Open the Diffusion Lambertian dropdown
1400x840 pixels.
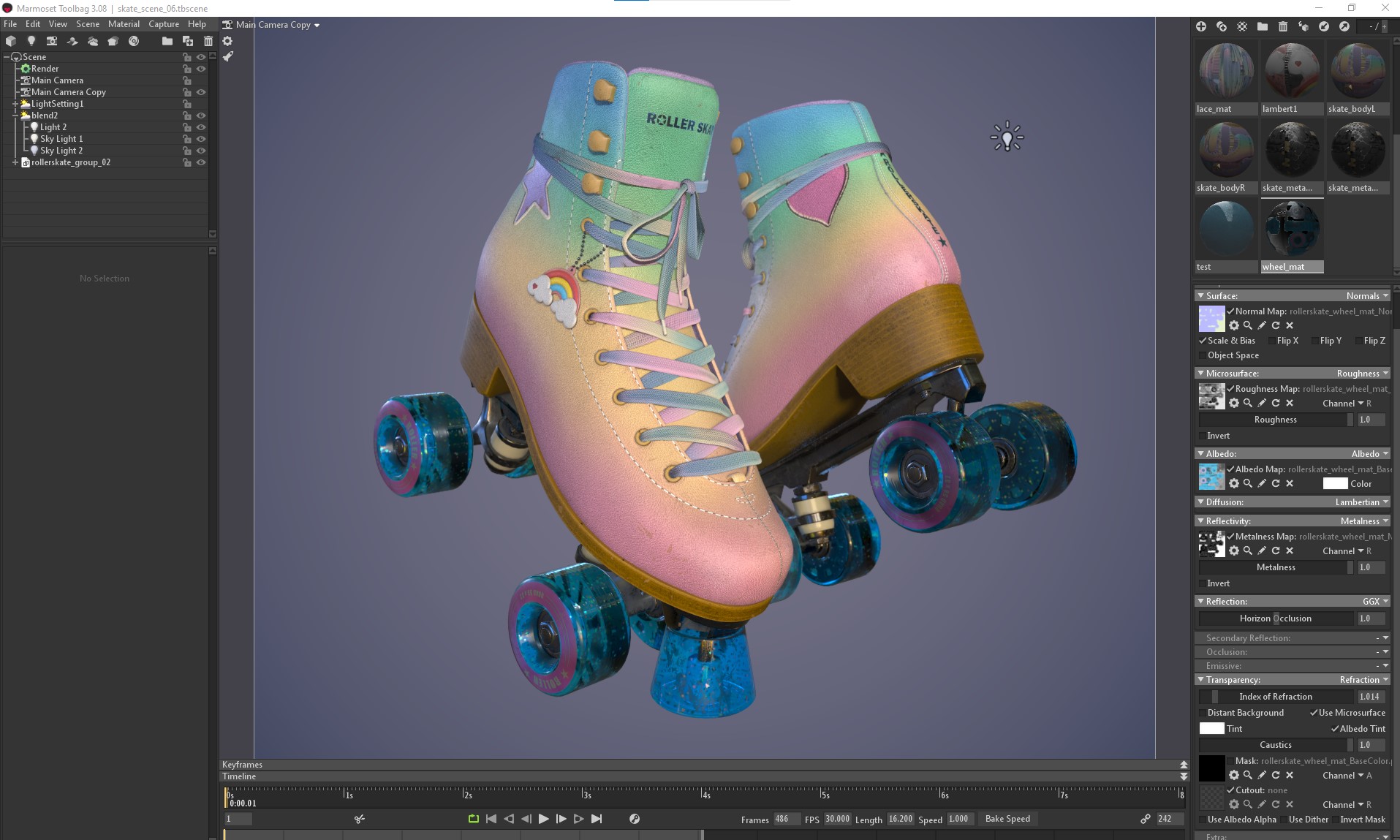[1361, 502]
